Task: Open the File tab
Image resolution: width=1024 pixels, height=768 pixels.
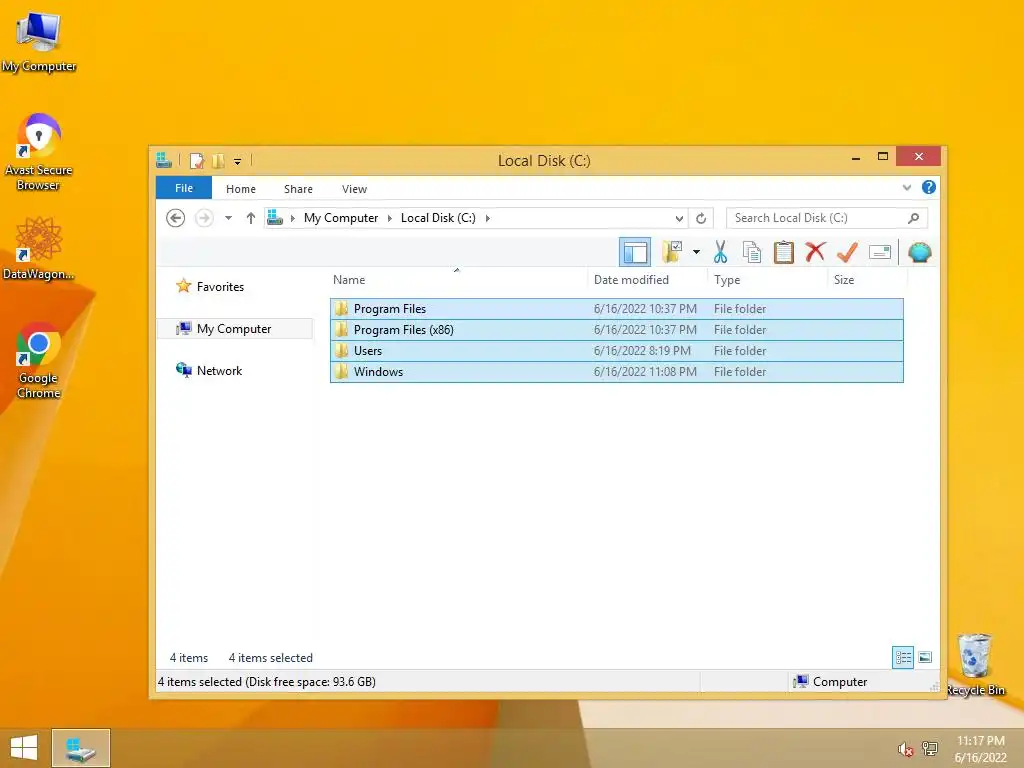Action: click(x=184, y=188)
